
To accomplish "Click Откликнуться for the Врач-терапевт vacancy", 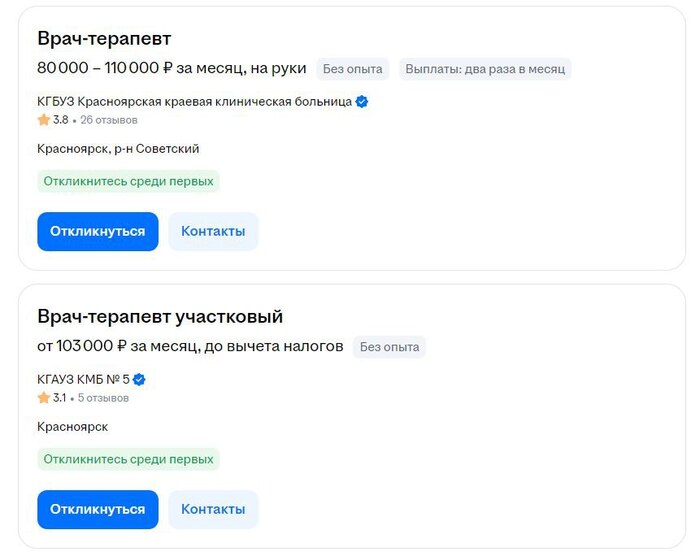I will tap(98, 231).
